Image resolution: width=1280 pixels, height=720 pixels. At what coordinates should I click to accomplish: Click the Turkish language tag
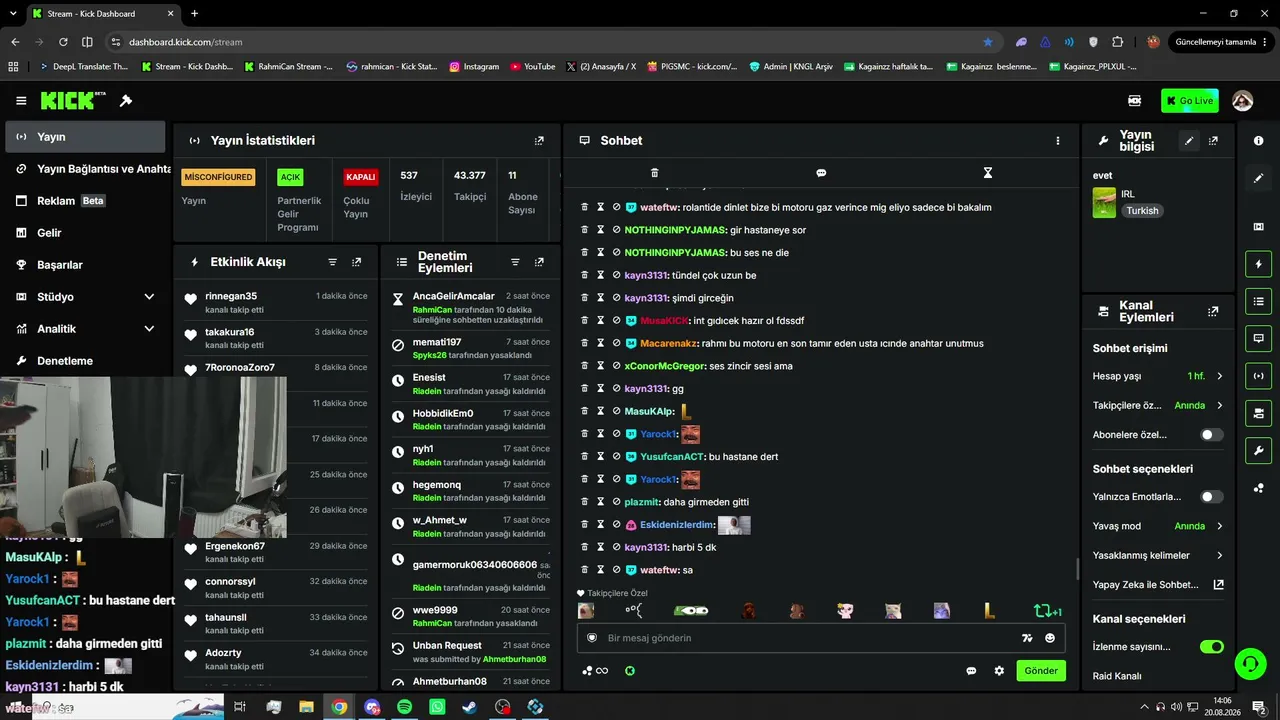pyautogui.click(x=1142, y=211)
